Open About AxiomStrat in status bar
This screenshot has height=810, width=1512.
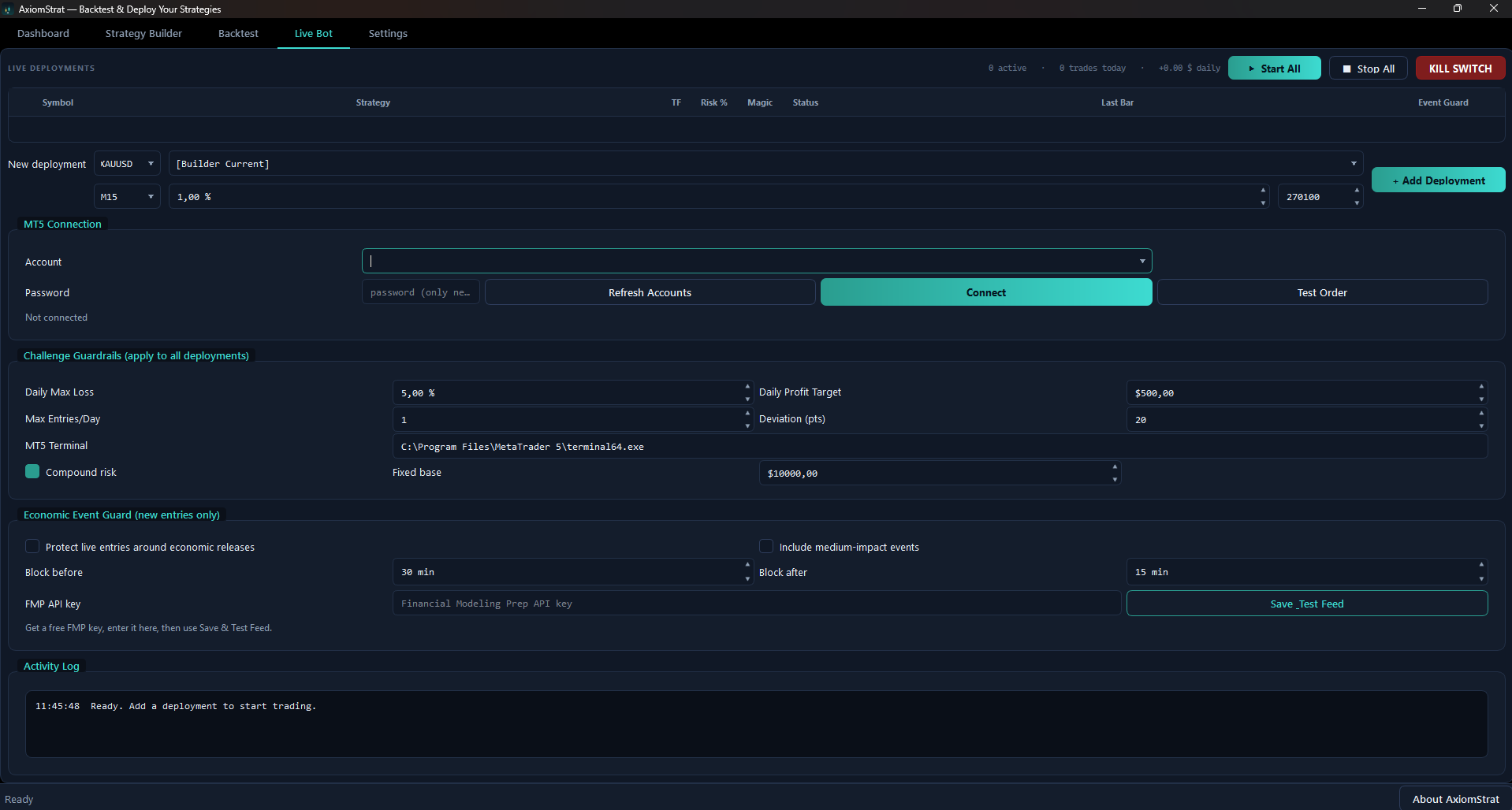point(1455,799)
